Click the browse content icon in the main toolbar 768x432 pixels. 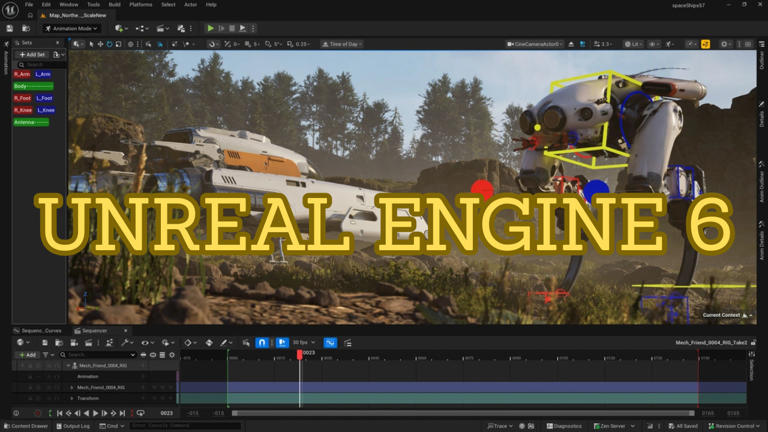(x=26, y=28)
